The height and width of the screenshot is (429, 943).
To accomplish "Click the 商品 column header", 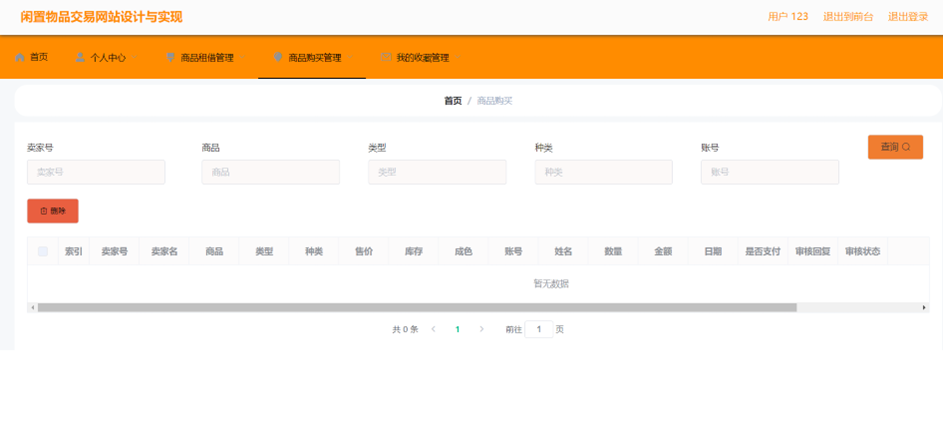I will click(214, 252).
